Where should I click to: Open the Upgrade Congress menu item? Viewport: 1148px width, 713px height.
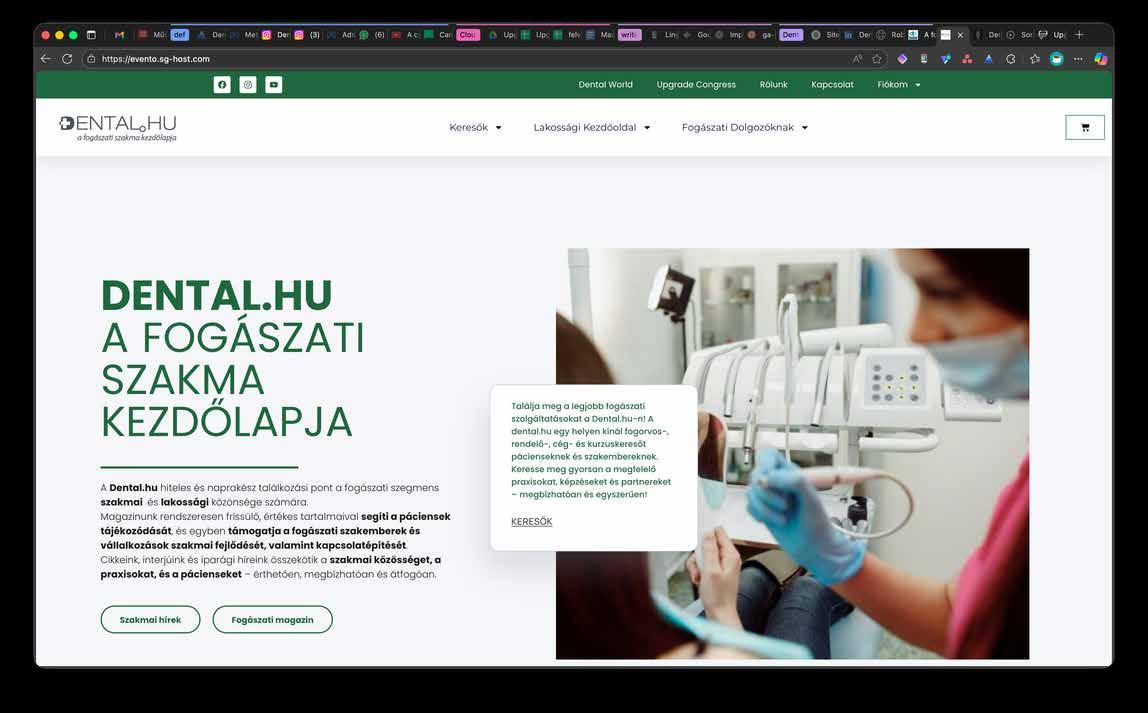tap(696, 85)
